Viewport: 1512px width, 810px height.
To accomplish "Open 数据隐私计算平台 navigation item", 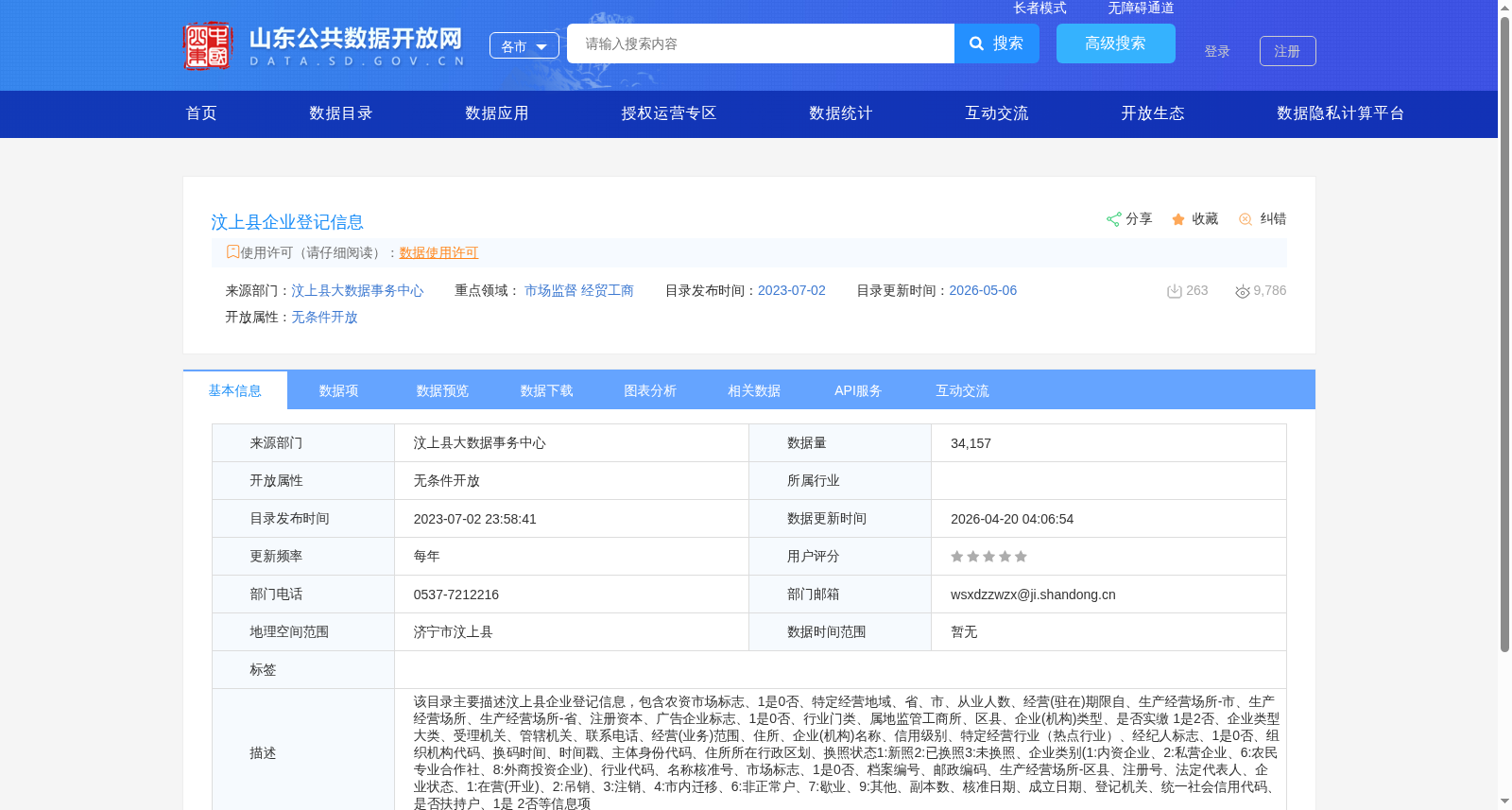I will (1341, 113).
